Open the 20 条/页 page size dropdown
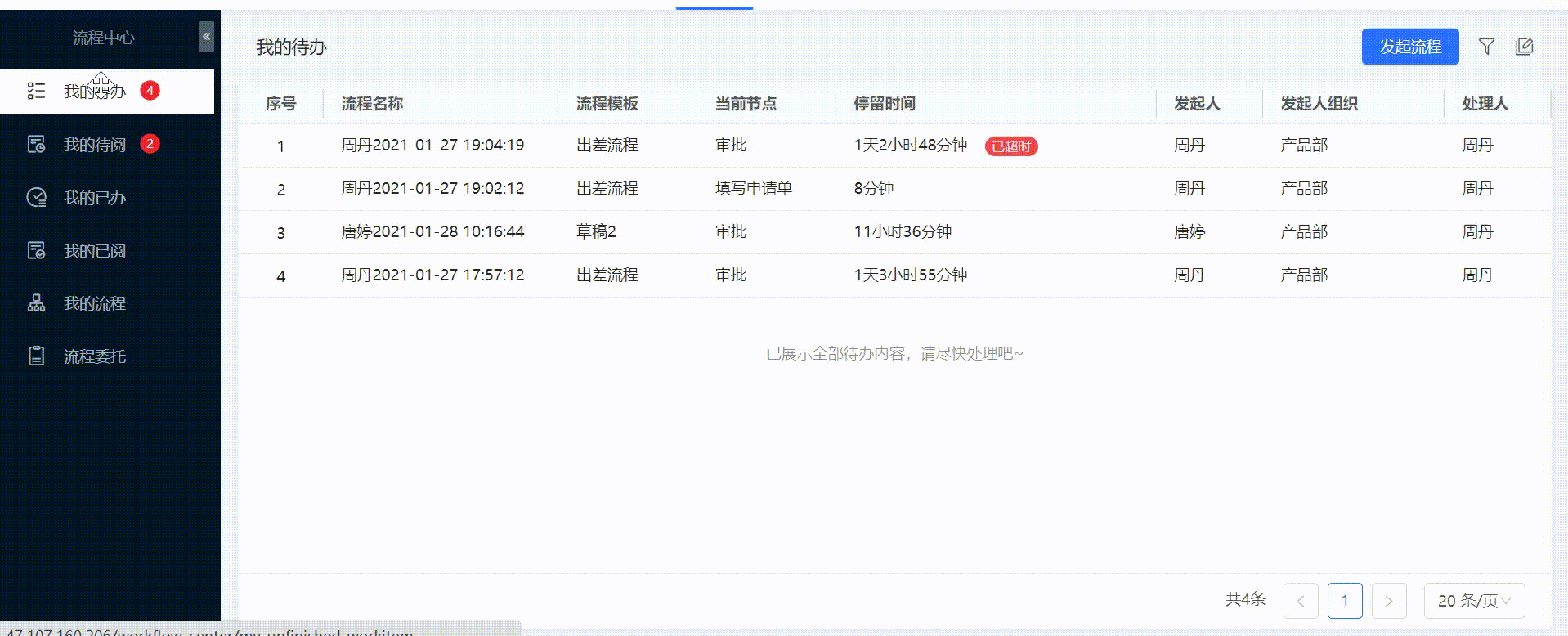The image size is (1568, 636). 1475,601
